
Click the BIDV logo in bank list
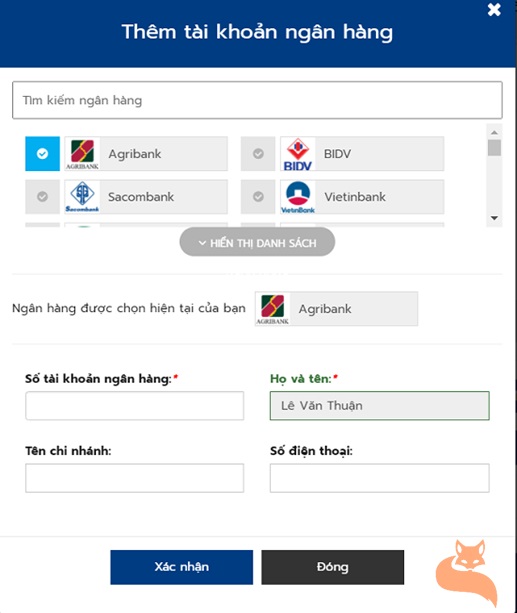(298, 154)
